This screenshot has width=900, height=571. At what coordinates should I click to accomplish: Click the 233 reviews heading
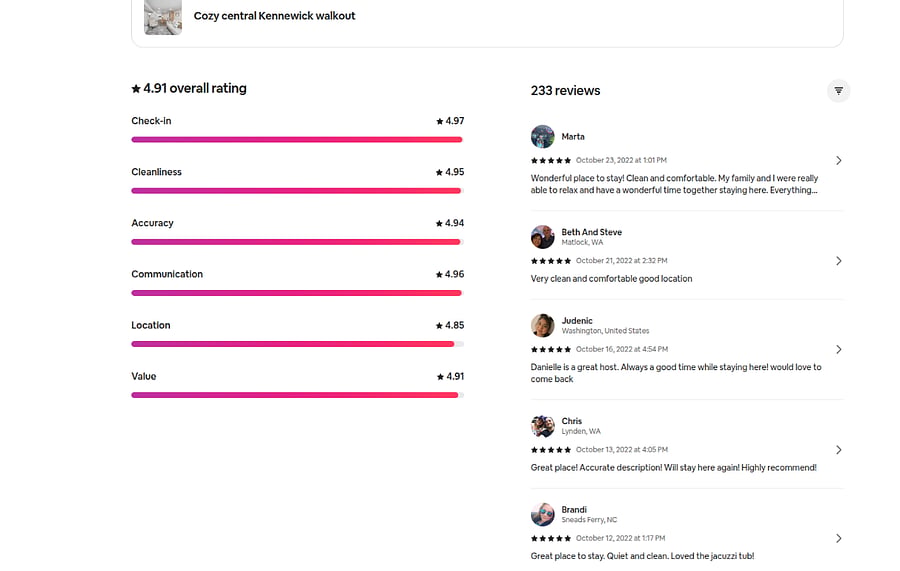pos(565,91)
